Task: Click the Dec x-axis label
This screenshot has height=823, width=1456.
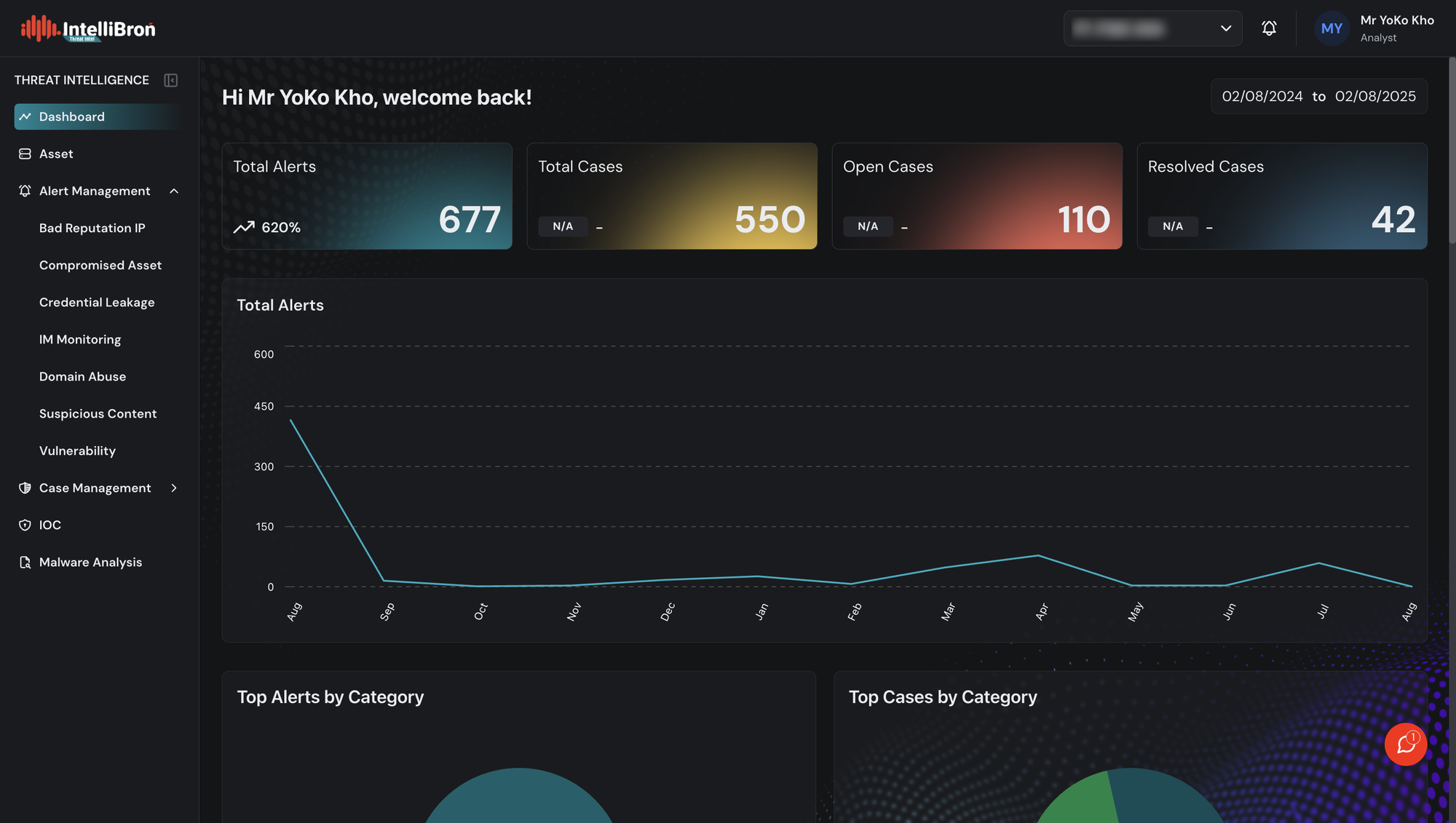Action: coord(668,611)
